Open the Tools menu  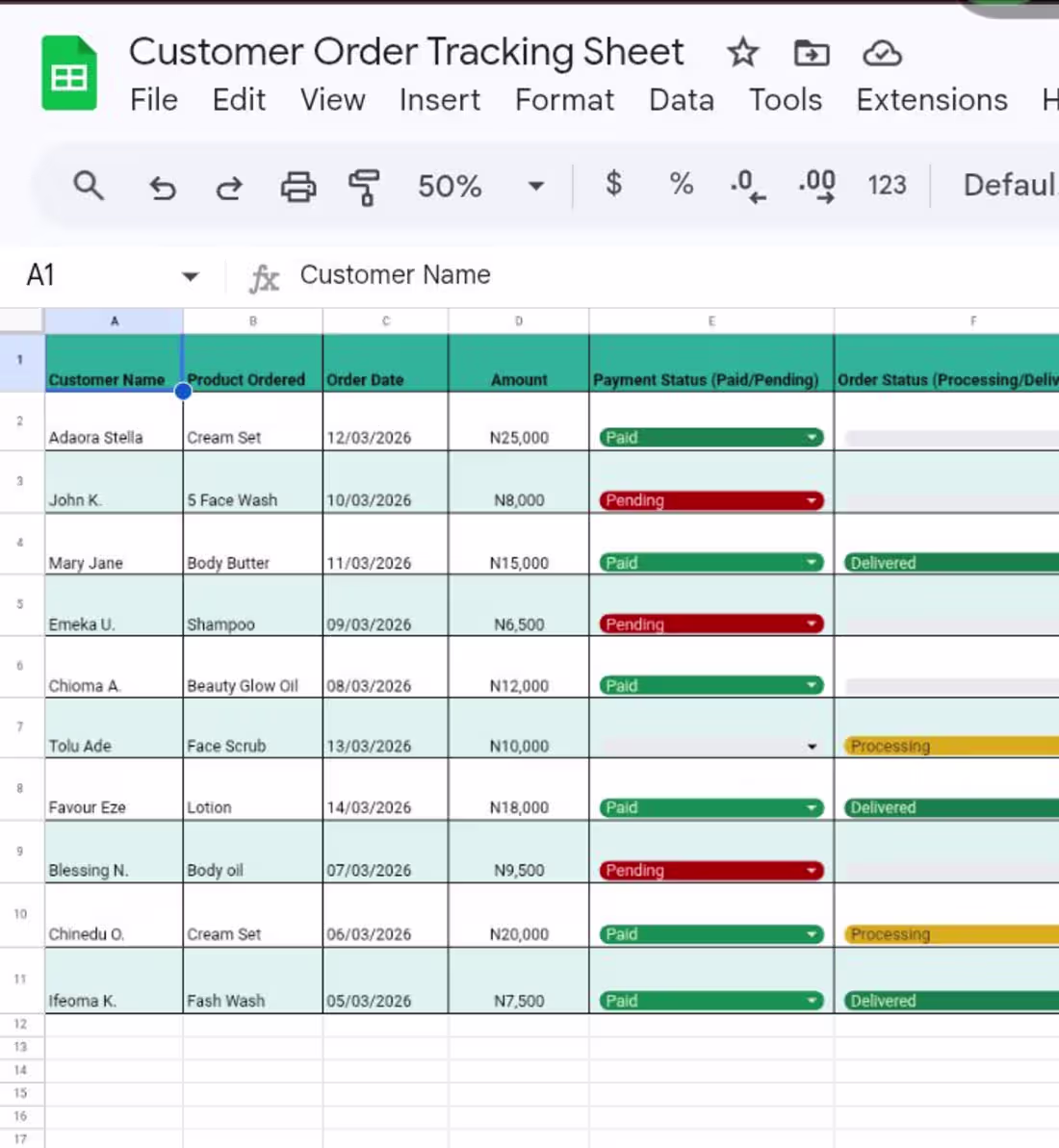pos(785,99)
